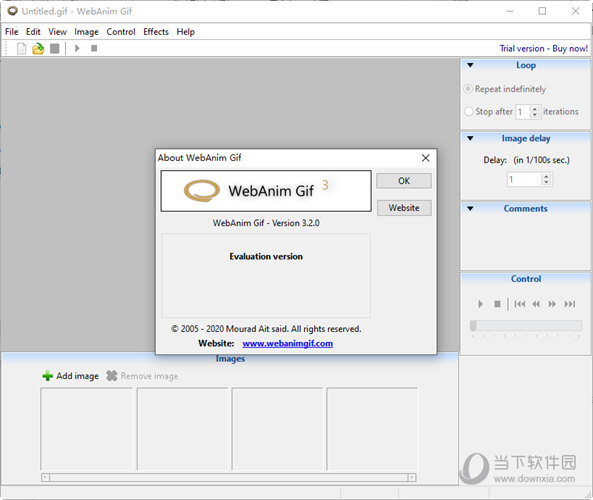Click the images scrollbar left arrow
The height and width of the screenshot is (500, 593).
(x=45, y=478)
